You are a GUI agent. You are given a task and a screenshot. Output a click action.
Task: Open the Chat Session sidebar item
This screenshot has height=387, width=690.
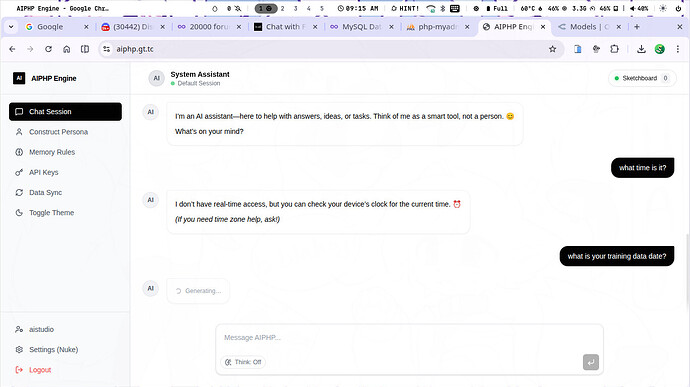pyautogui.click(x=65, y=111)
